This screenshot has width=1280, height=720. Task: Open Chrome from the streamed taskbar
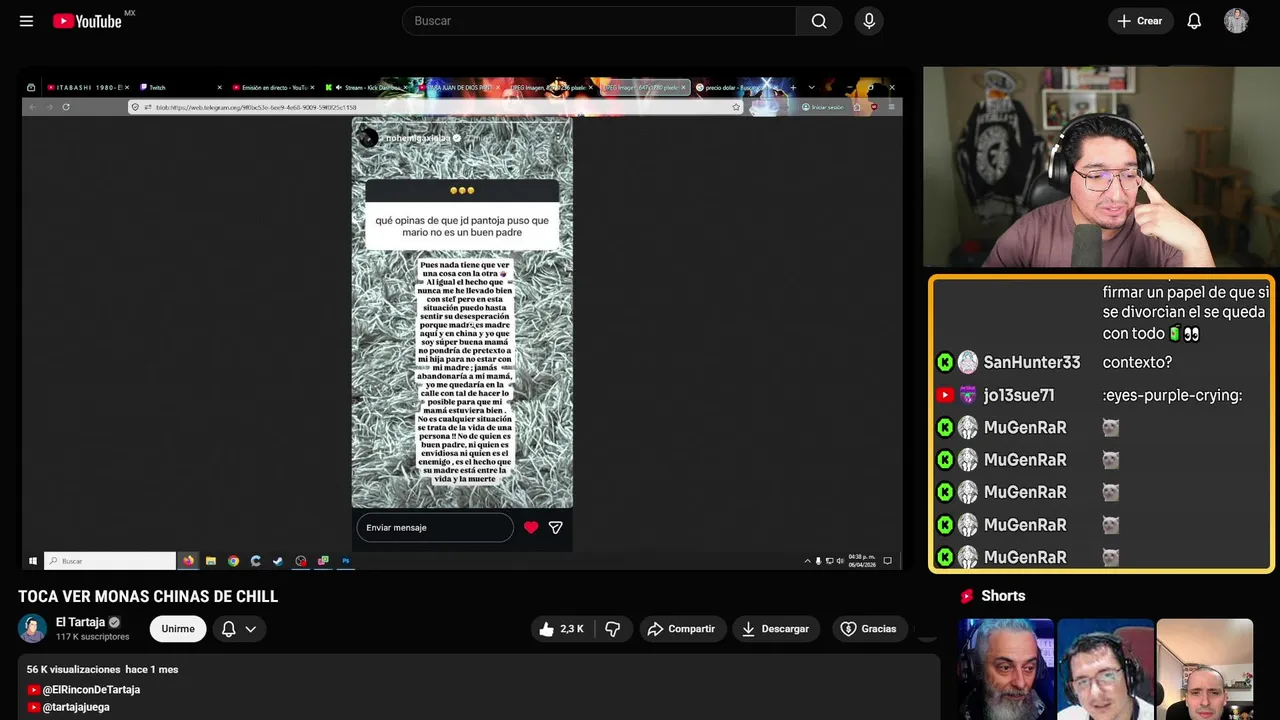tap(233, 561)
